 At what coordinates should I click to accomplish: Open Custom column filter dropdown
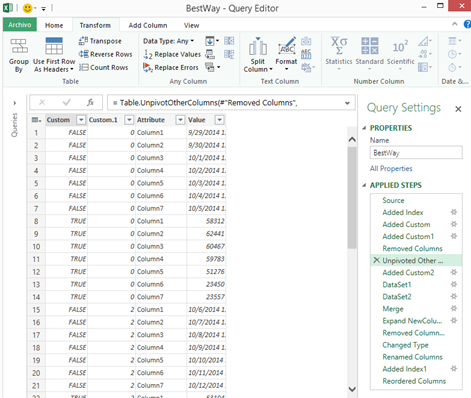click(x=81, y=120)
